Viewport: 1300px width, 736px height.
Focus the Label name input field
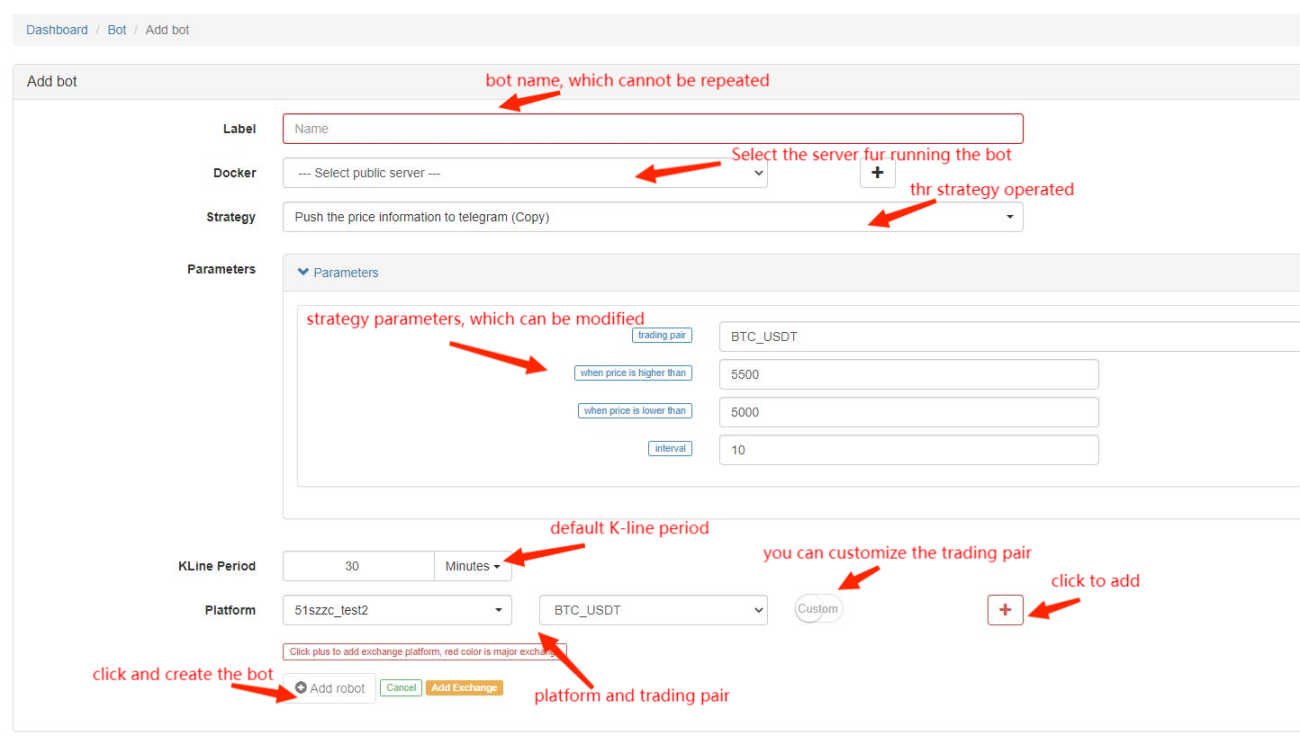pos(653,129)
